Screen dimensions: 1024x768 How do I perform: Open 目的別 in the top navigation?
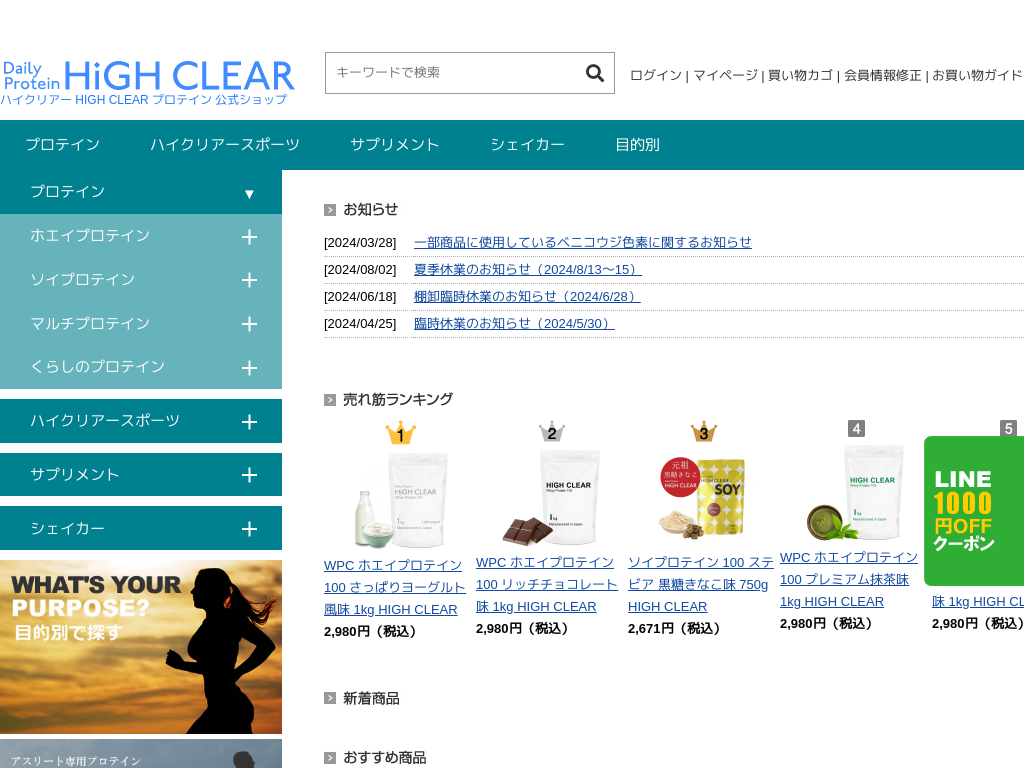tap(637, 144)
